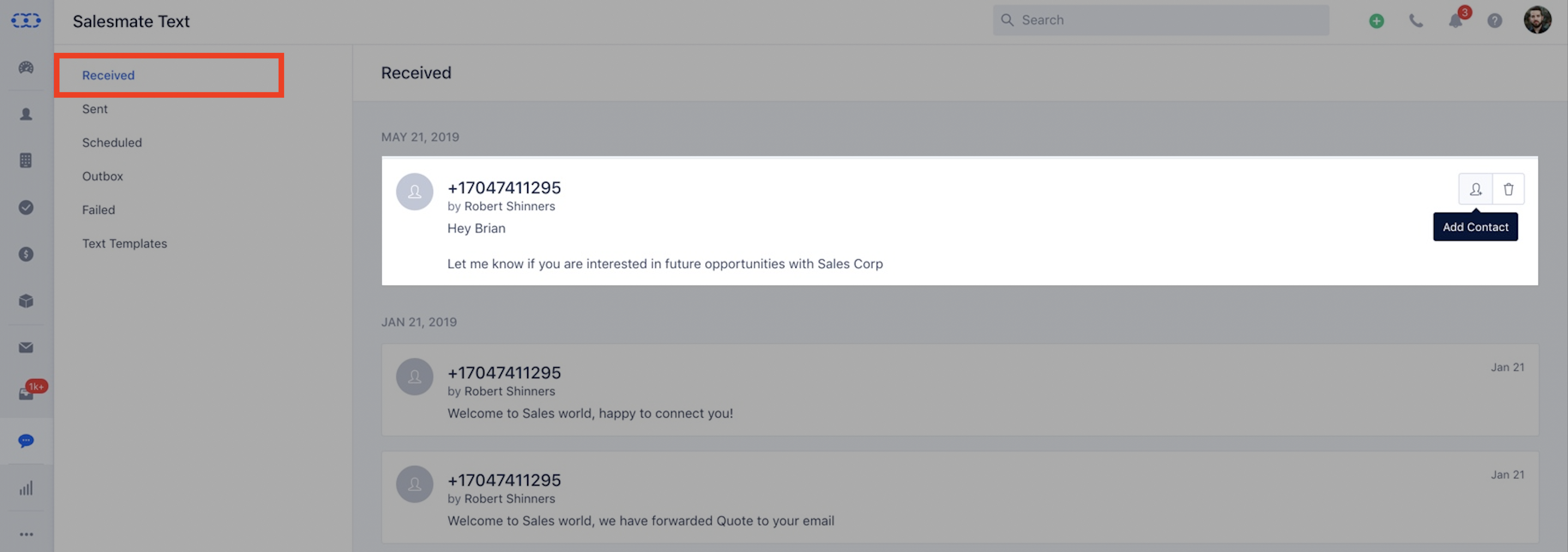
Task: Open Products box icon in sidebar
Action: coord(26,301)
